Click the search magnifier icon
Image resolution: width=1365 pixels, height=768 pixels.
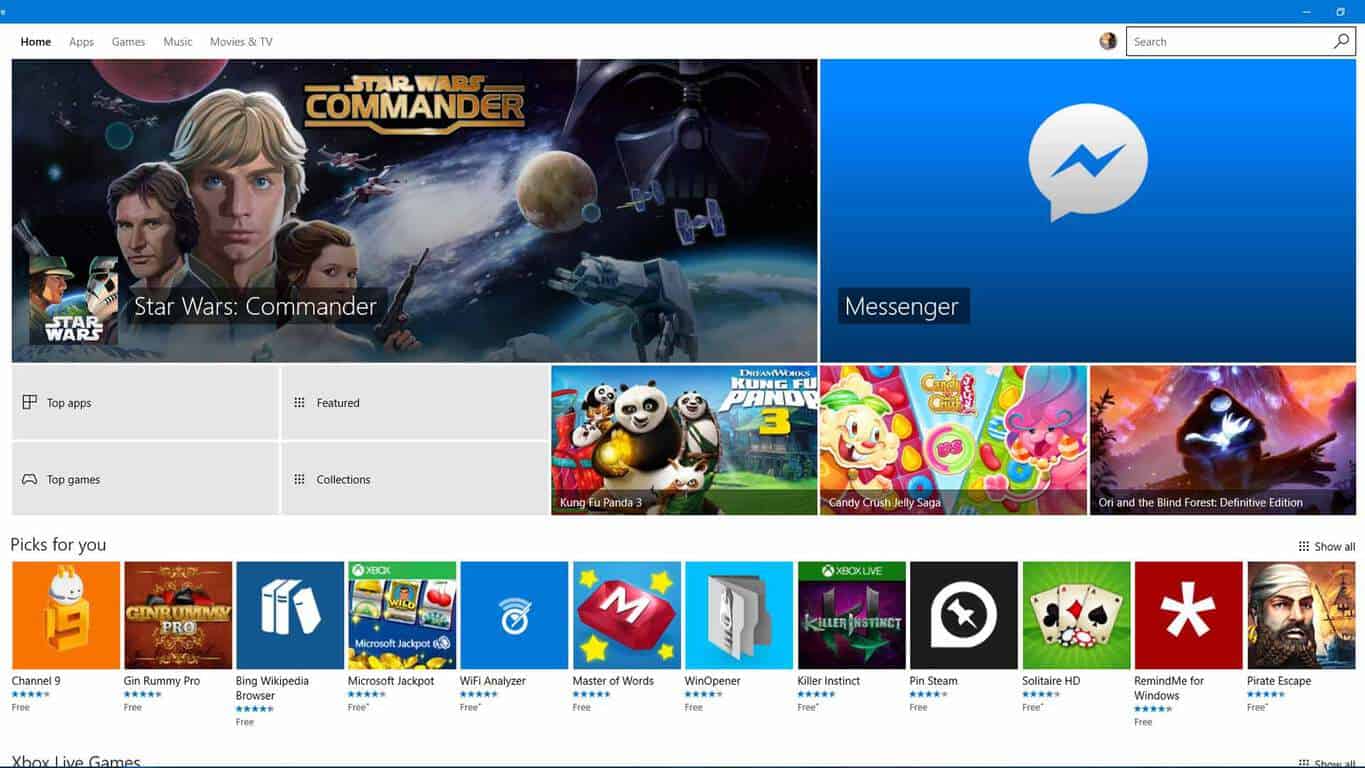pos(1341,41)
